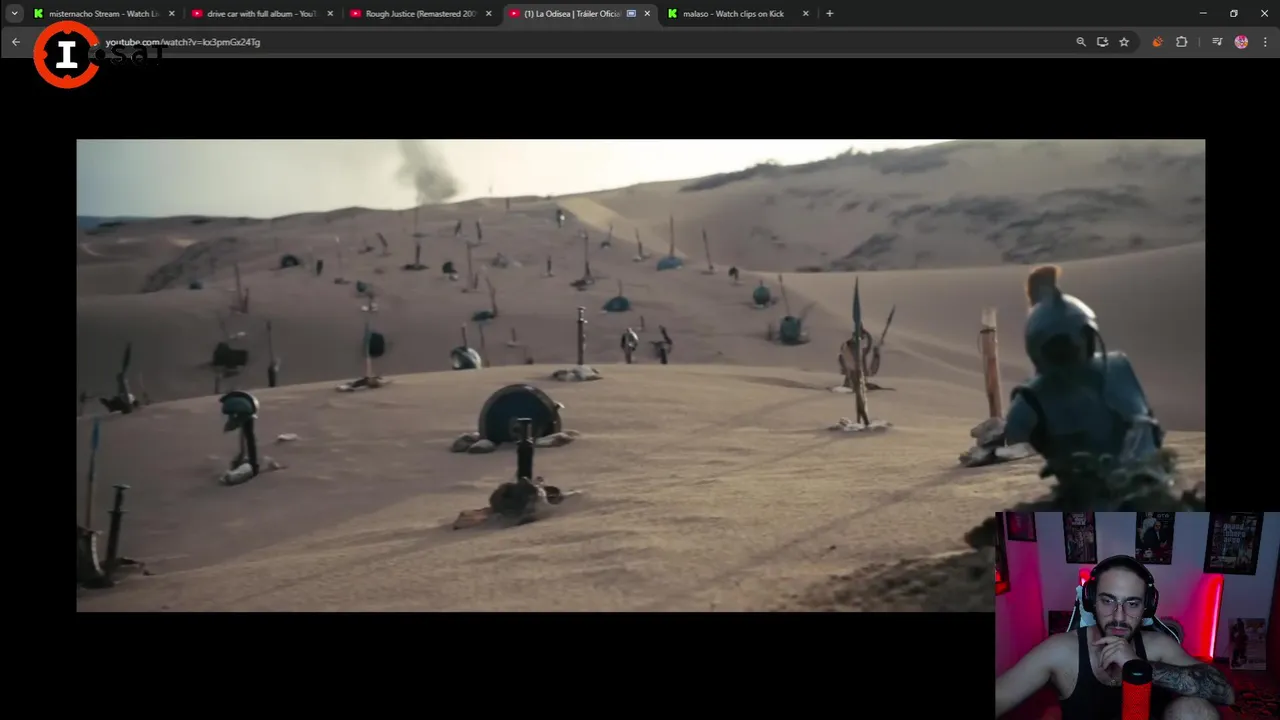Open the tab search dropdown arrow
The width and height of the screenshot is (1280, 720).
coord(14,13)
